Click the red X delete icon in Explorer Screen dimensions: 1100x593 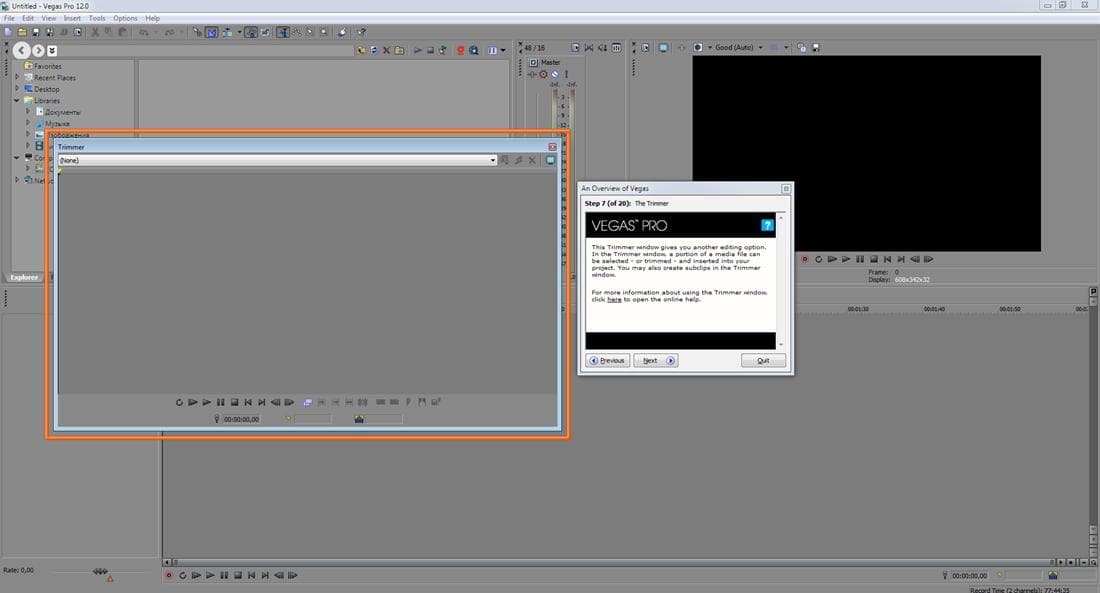387,51
